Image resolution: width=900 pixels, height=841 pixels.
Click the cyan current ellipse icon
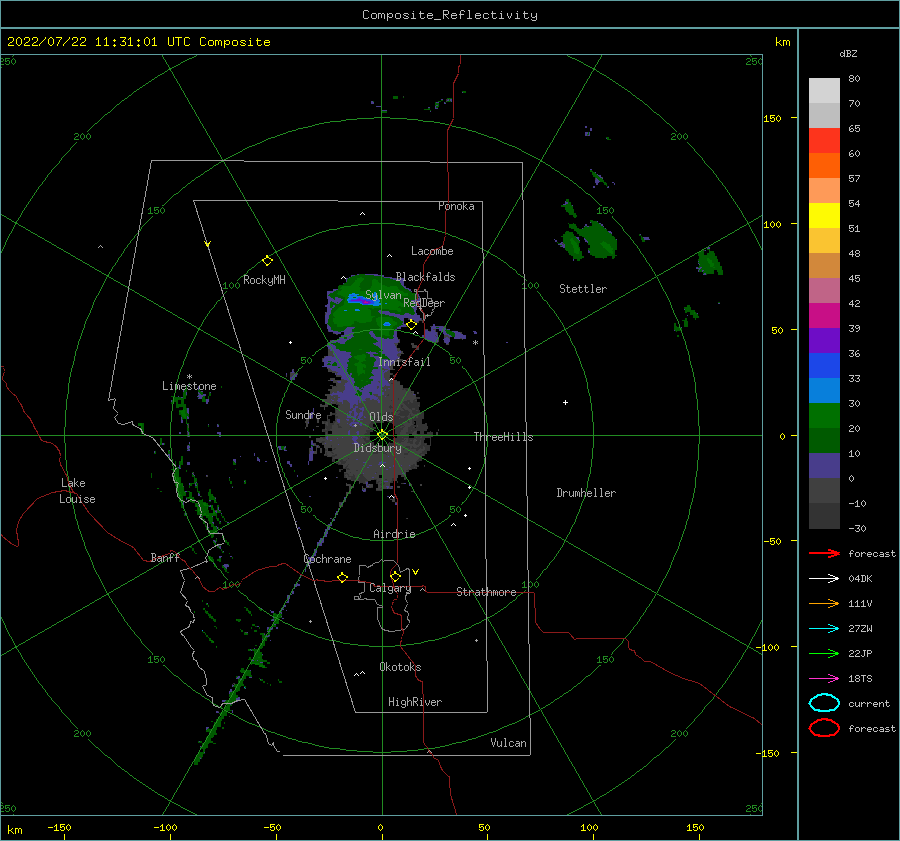(824, 703)
